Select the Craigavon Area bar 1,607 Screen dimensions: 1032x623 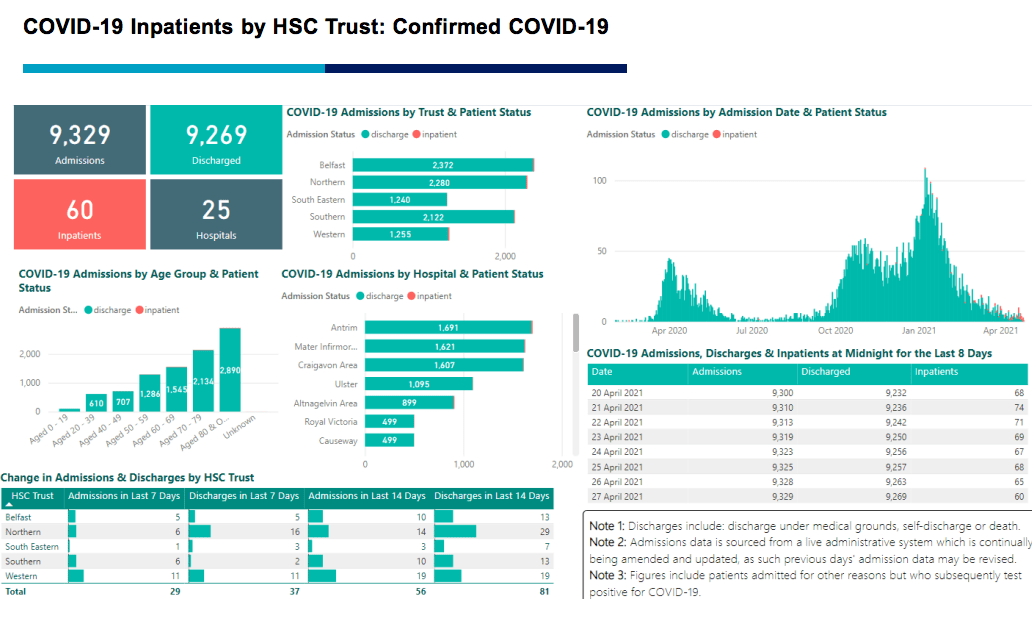(444, 365)
